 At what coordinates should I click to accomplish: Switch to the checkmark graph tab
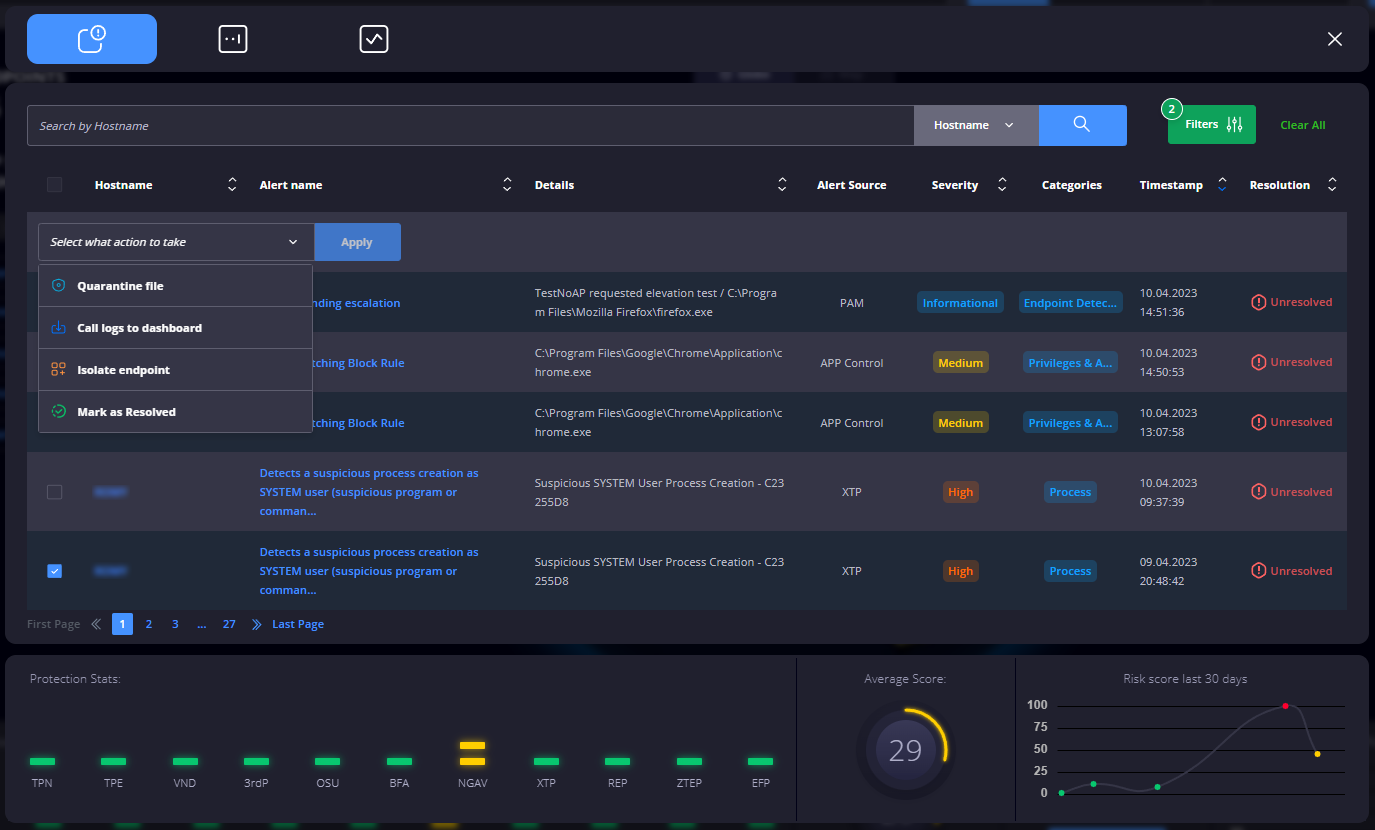pyautogui.click(x=374, y=39)
